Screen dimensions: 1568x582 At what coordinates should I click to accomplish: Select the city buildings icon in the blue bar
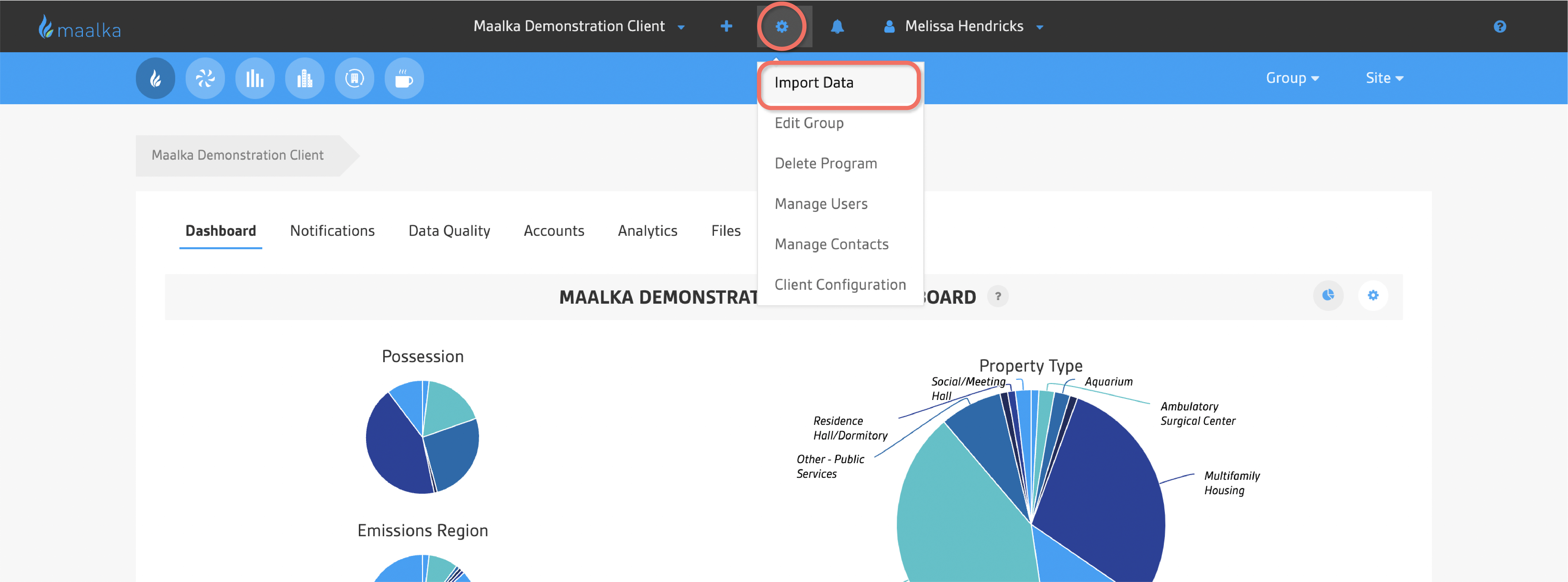point(304,78)
